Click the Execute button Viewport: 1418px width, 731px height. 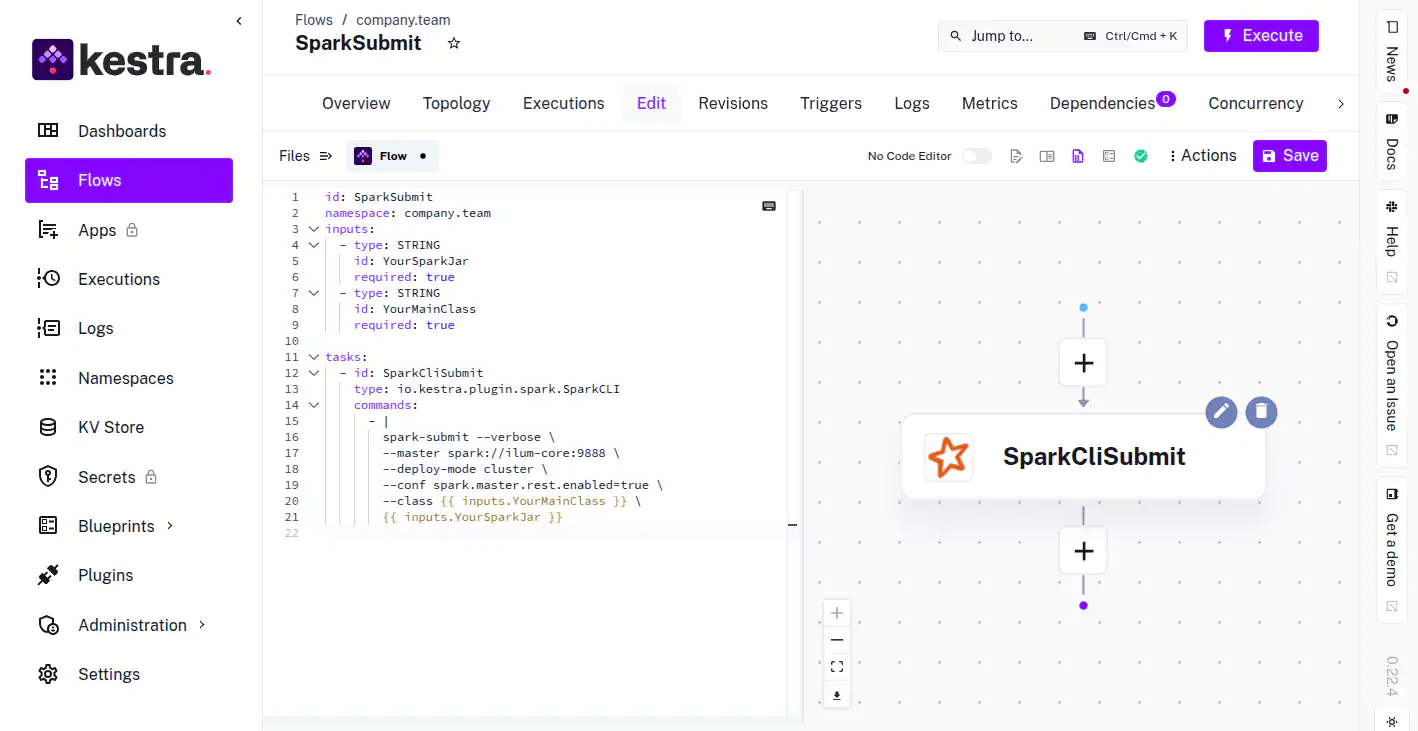point(1261,36)
